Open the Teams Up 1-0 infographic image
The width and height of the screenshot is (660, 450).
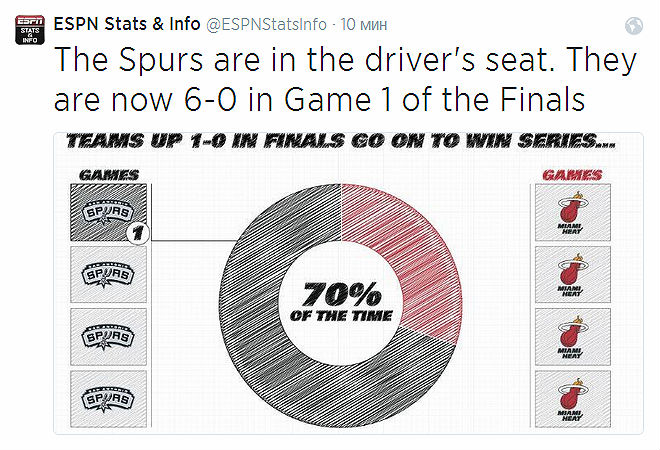(349, 283)
